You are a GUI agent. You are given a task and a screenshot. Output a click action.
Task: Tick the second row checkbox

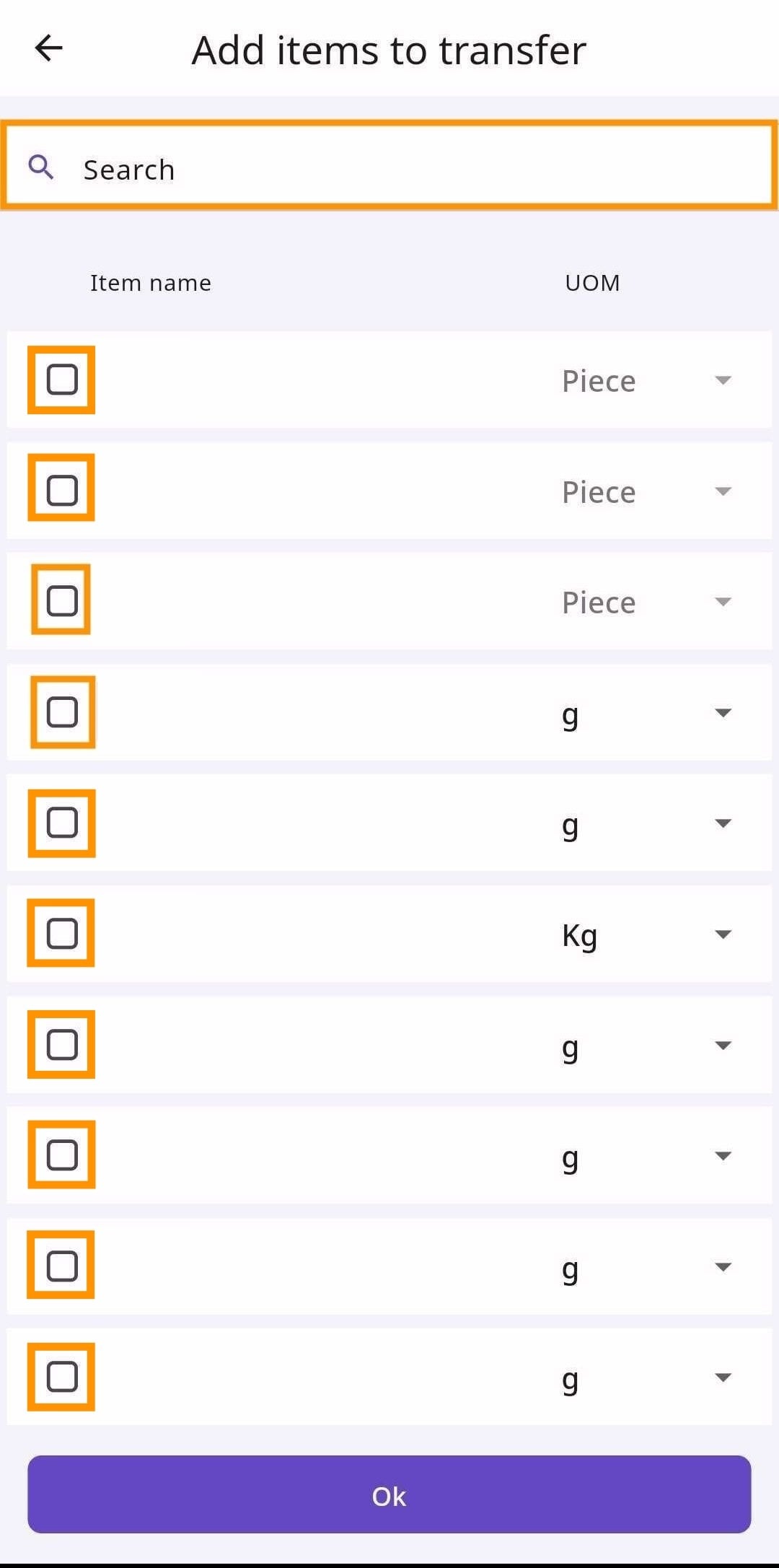[x=62, y=490]
